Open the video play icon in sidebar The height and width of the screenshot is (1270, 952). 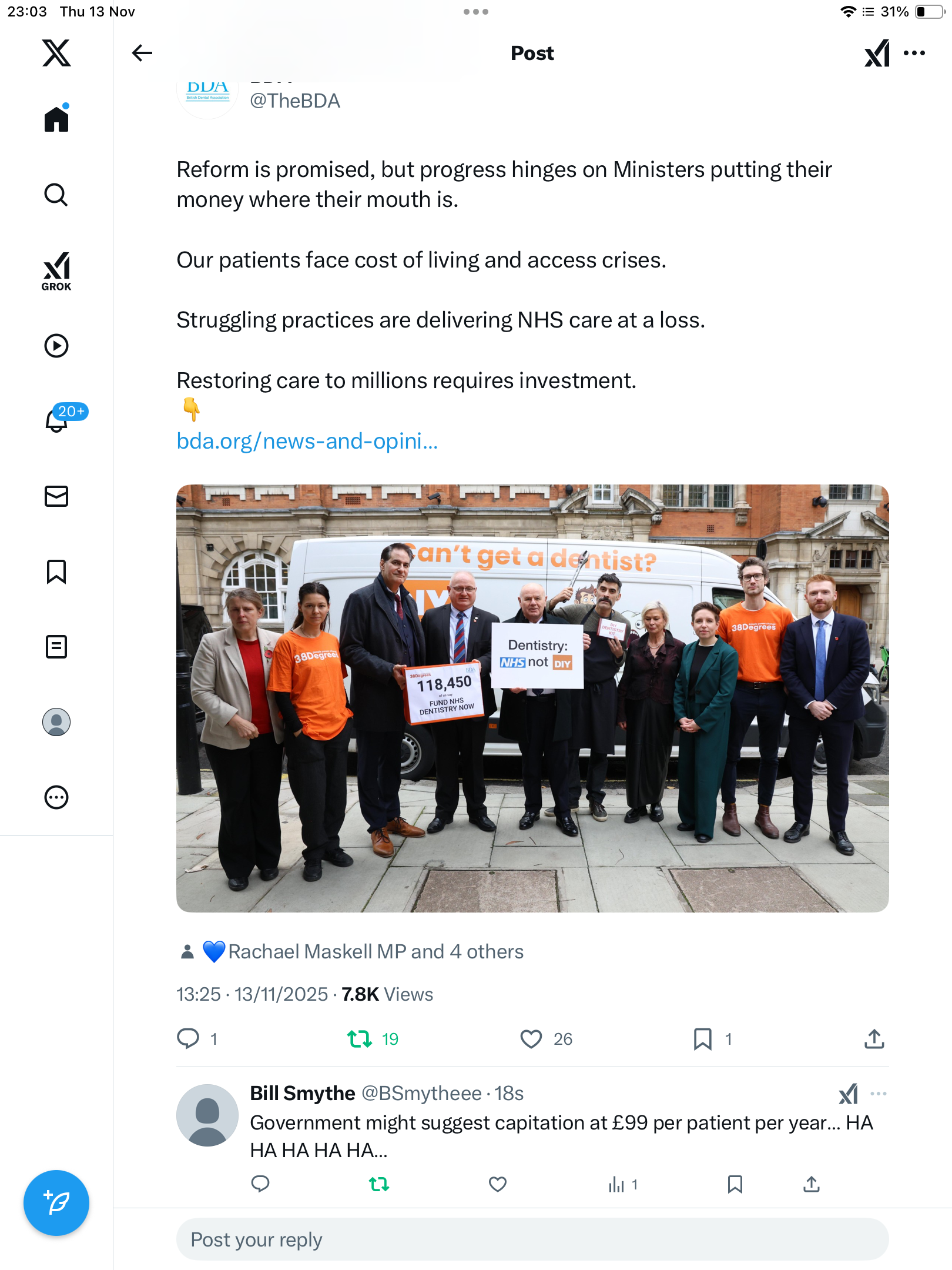(56, 346)
